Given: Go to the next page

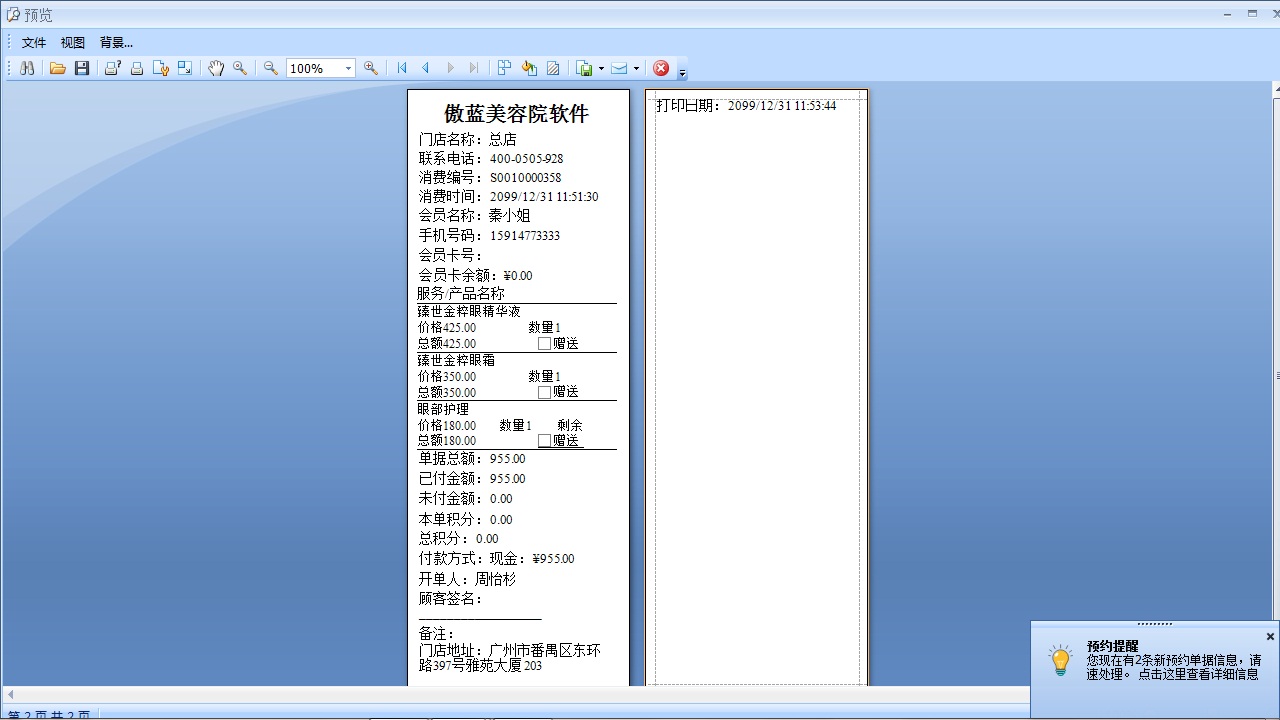Looking at the screenshot, I should (x=450, y=68).
